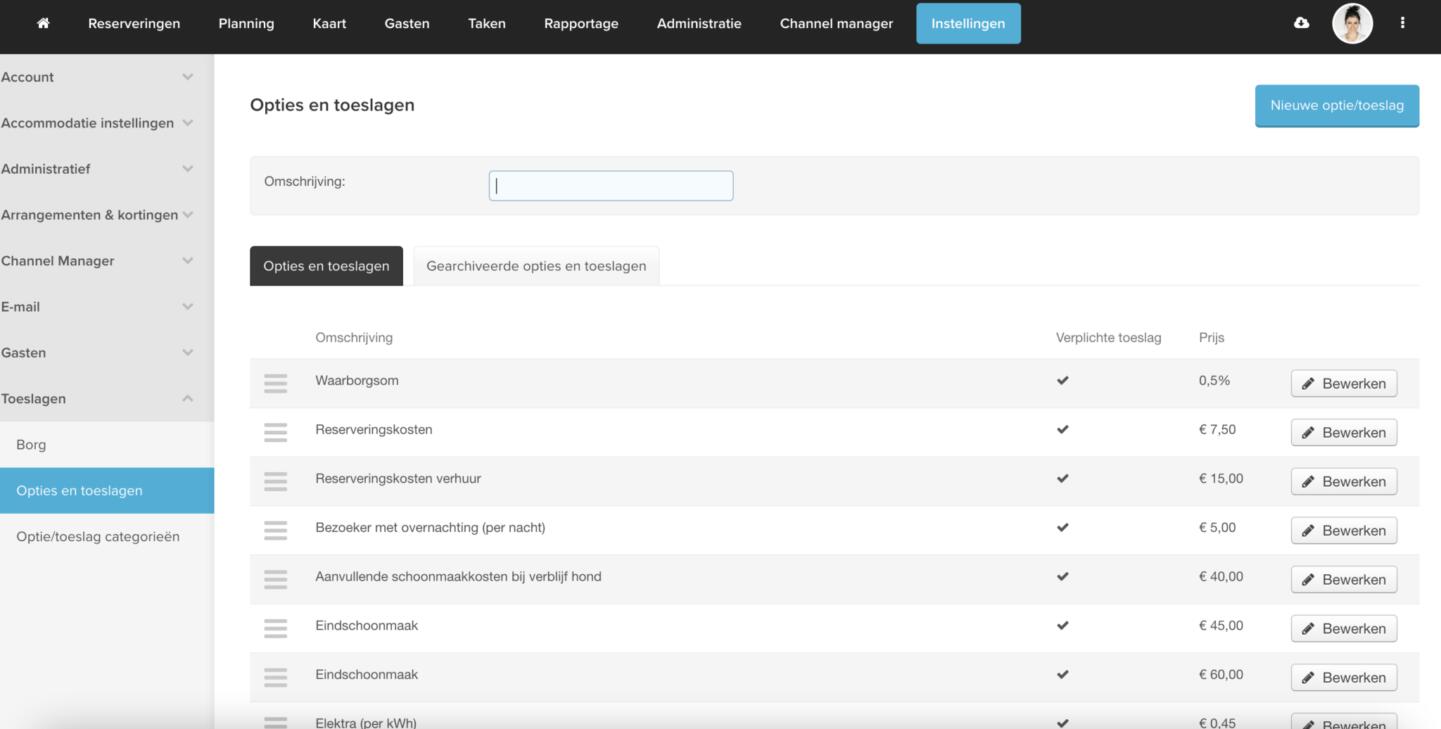Click checkmark for Aanvullende schoonmaakkosten row
Image resolution: width=1441 pixels, height=729 pixels.
click(x=1062, y=577)
